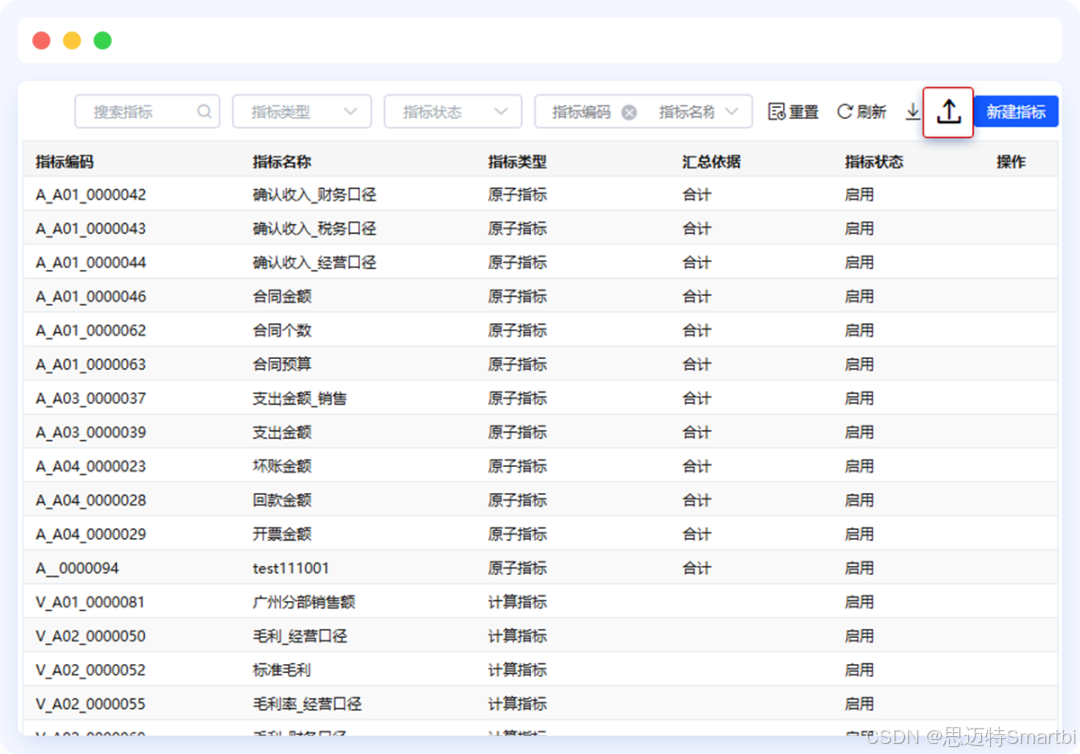
Task: Select the A_A04_0000028 code cell
Action: (91, 501)
